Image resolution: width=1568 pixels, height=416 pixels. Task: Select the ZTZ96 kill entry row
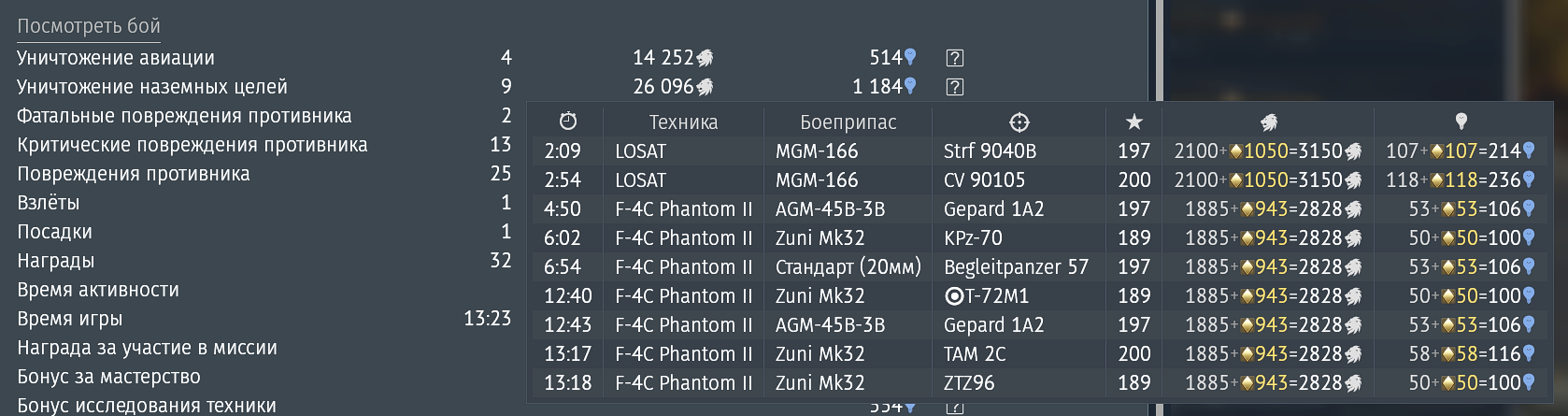pos(1039,382)
